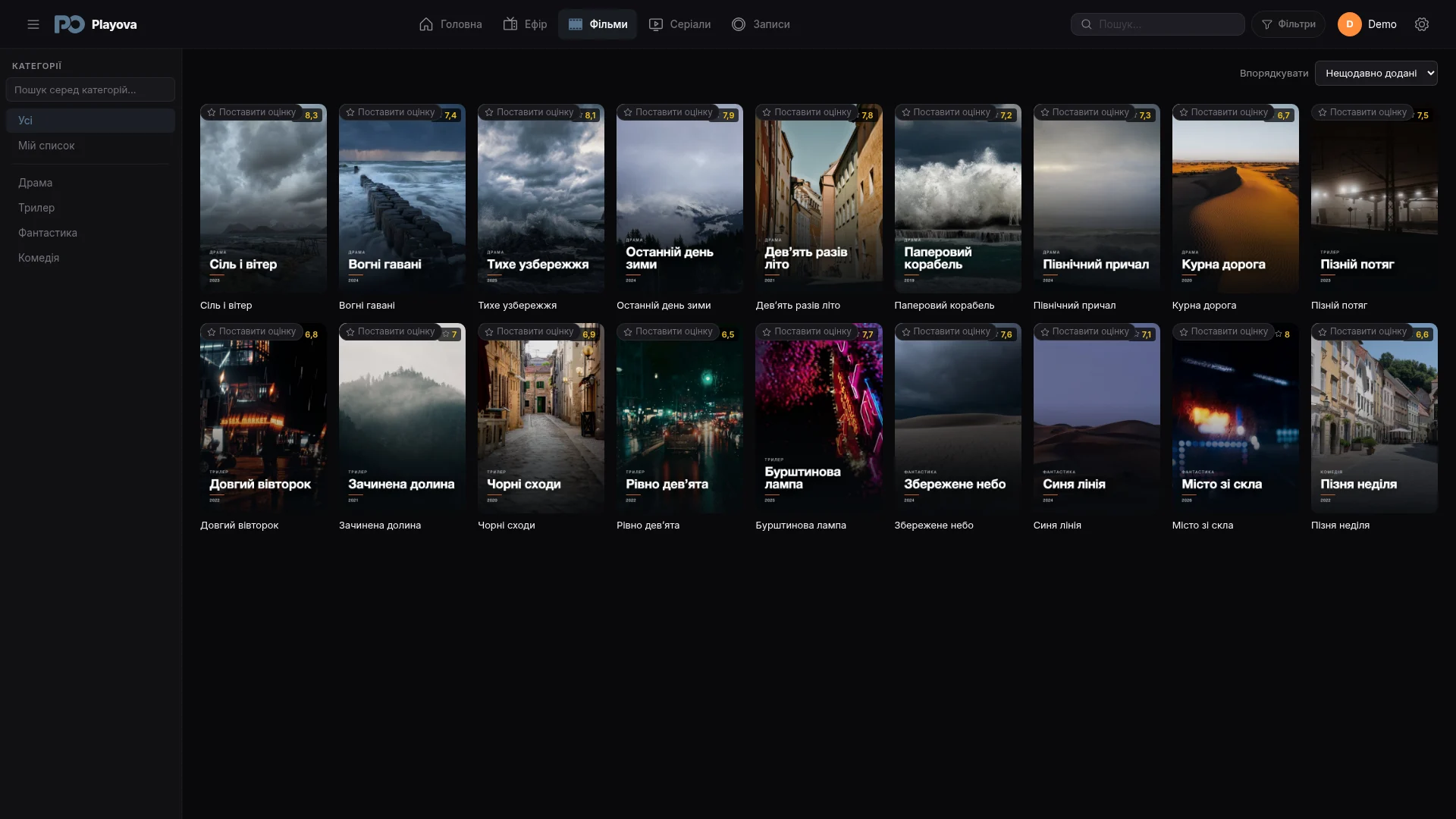This screenshot has height=819, width=1456.
Task: Open the Серіали tab
Action: [679, 24]
